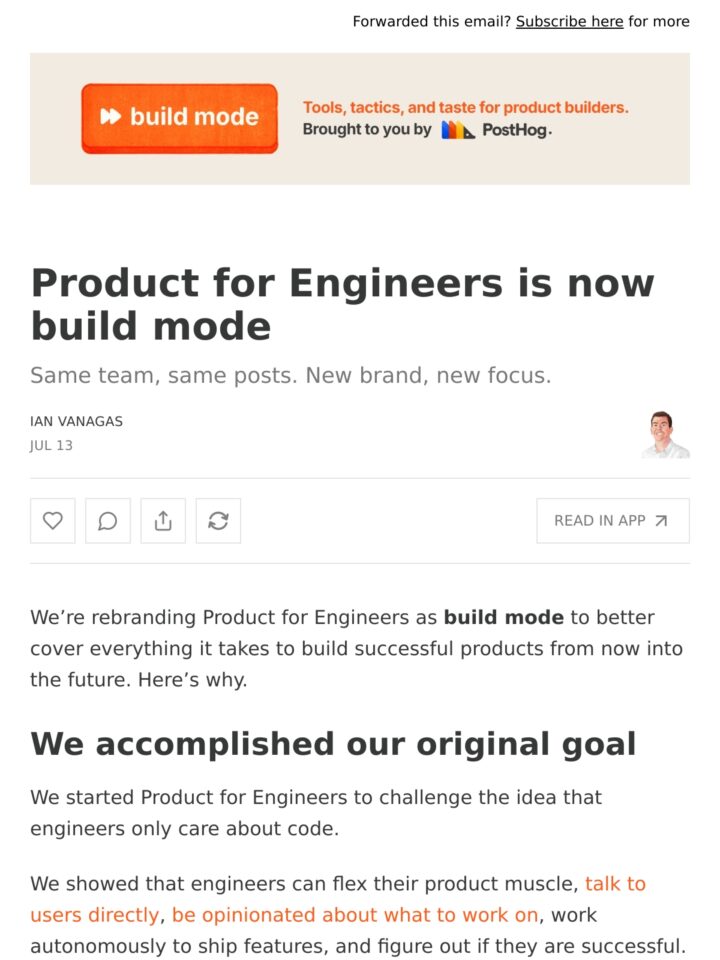Click the restack circular arrows icon
Viewport: 720px width, 960px height.
(218, 521)
